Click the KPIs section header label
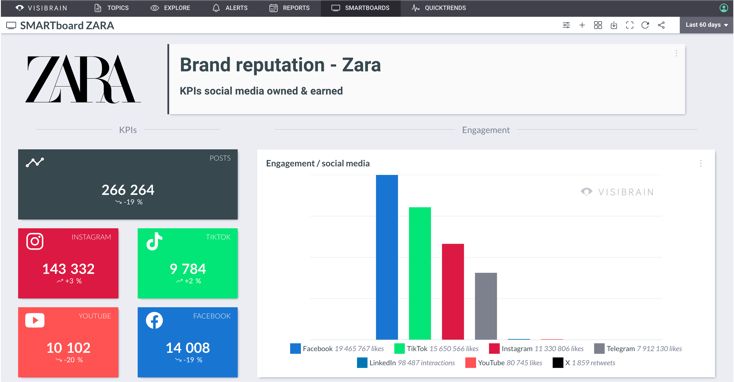The image size is (734, 382). point(128,130)
